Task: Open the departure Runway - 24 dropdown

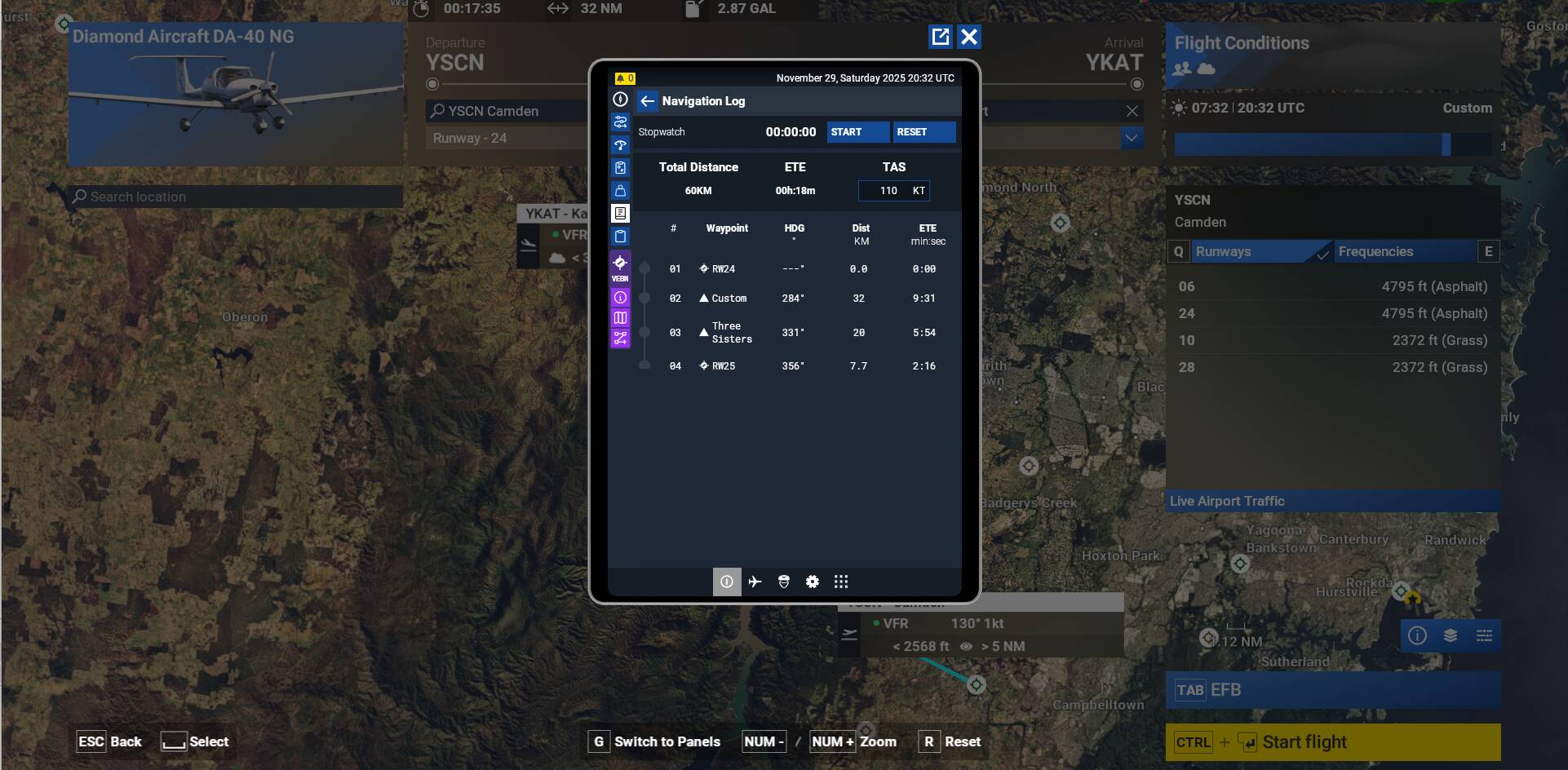Action: (507, 139)
